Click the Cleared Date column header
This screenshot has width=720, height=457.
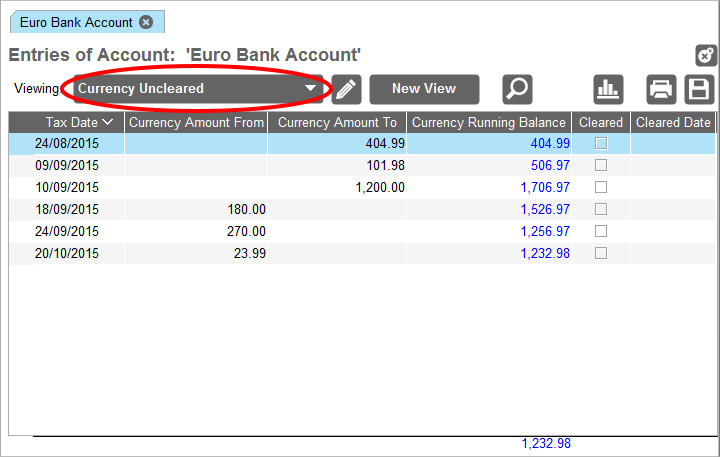(x=673, y=123)
